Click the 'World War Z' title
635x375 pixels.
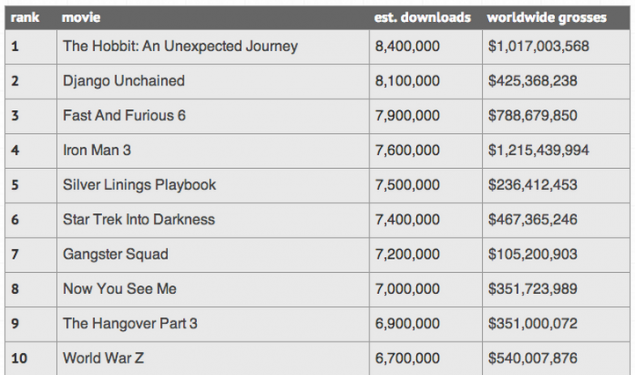[x=103, y=358]
